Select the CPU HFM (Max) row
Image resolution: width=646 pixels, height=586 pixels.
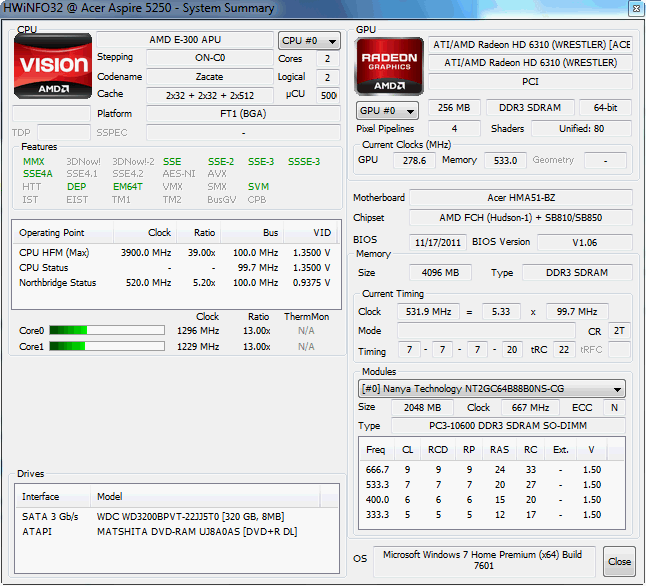pos(175,252)
